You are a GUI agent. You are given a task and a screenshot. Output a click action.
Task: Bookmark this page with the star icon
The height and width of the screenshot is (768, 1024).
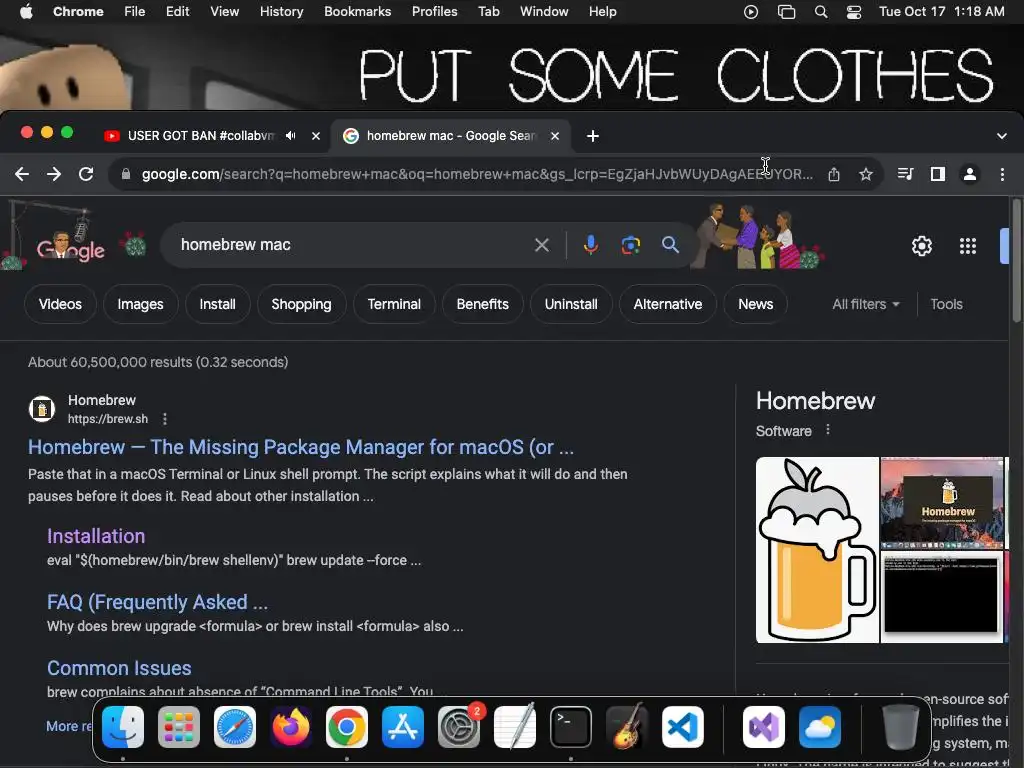pos(866,174)
